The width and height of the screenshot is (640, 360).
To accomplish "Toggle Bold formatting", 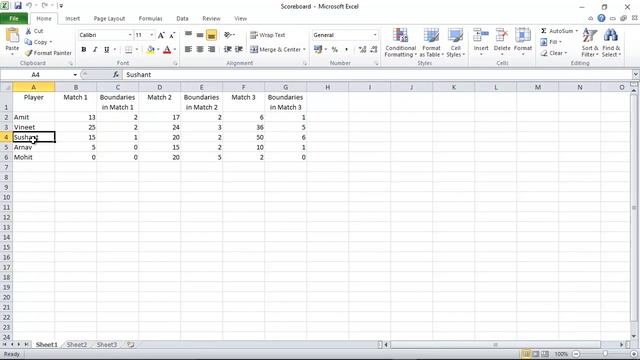I will coord(84,49).
